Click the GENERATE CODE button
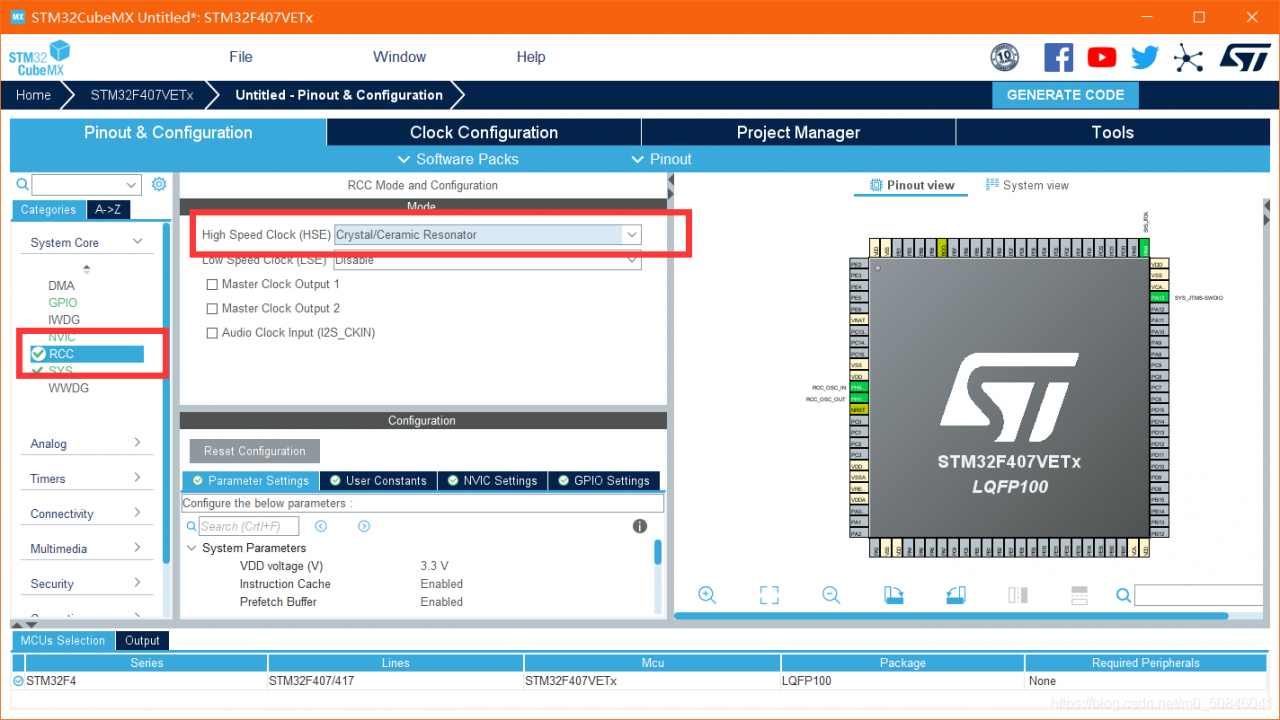This screenshot has height=720, width=1280. [1065, 95]
